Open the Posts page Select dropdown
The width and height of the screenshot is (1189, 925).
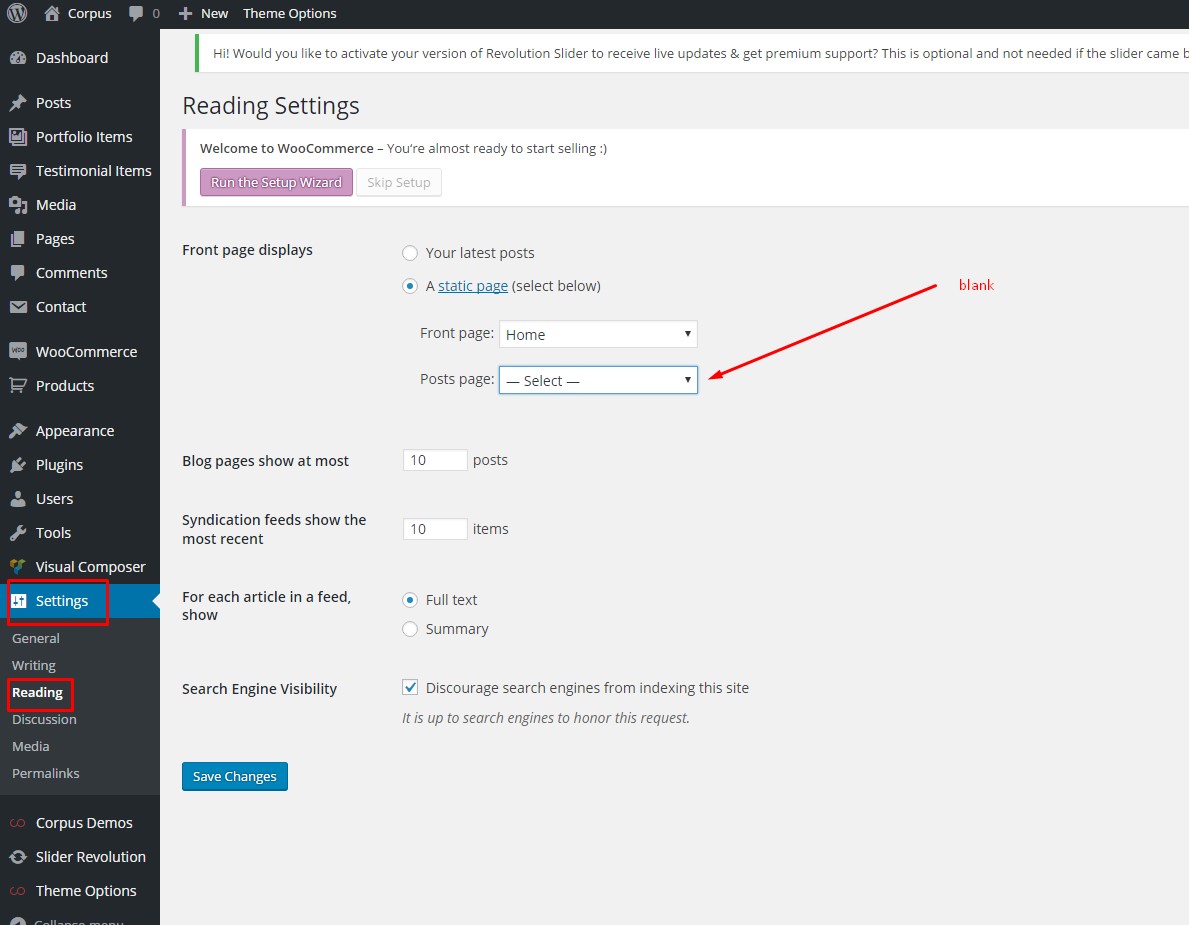598,380
